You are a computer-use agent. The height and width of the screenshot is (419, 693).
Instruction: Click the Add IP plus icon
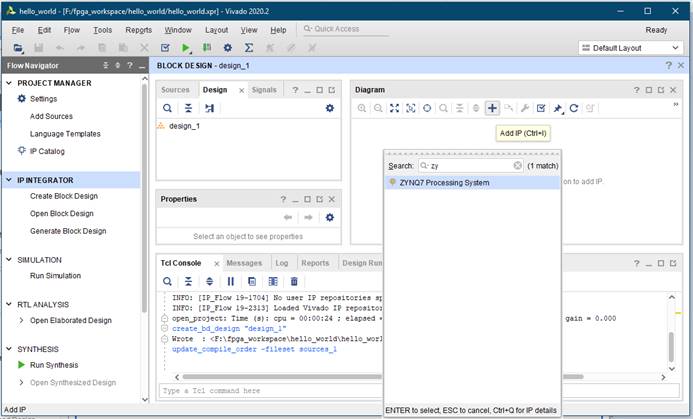(x=492, y=108)
